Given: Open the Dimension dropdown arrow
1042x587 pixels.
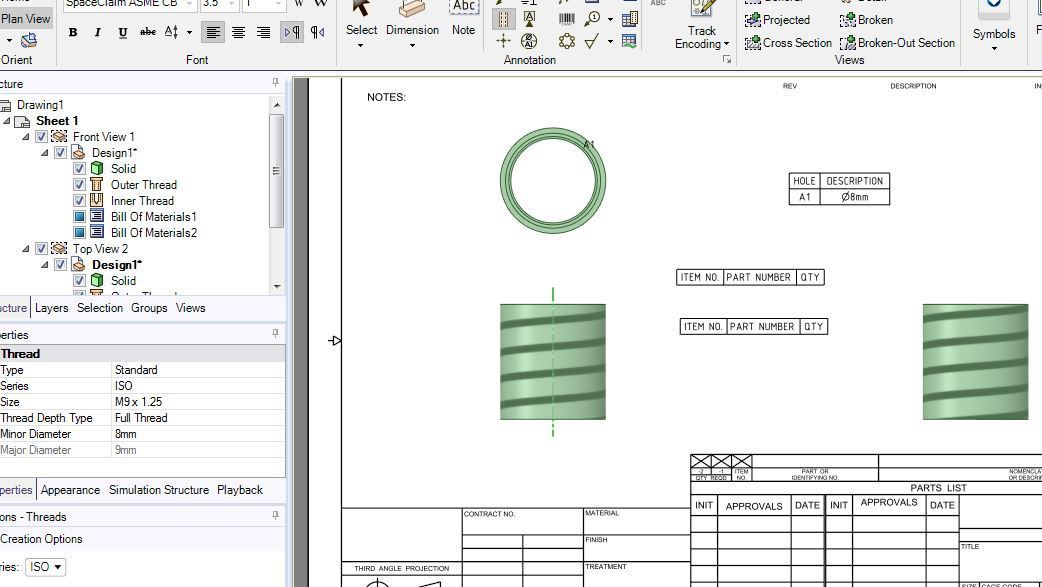Looking at the screenshot, I should 412,45.
